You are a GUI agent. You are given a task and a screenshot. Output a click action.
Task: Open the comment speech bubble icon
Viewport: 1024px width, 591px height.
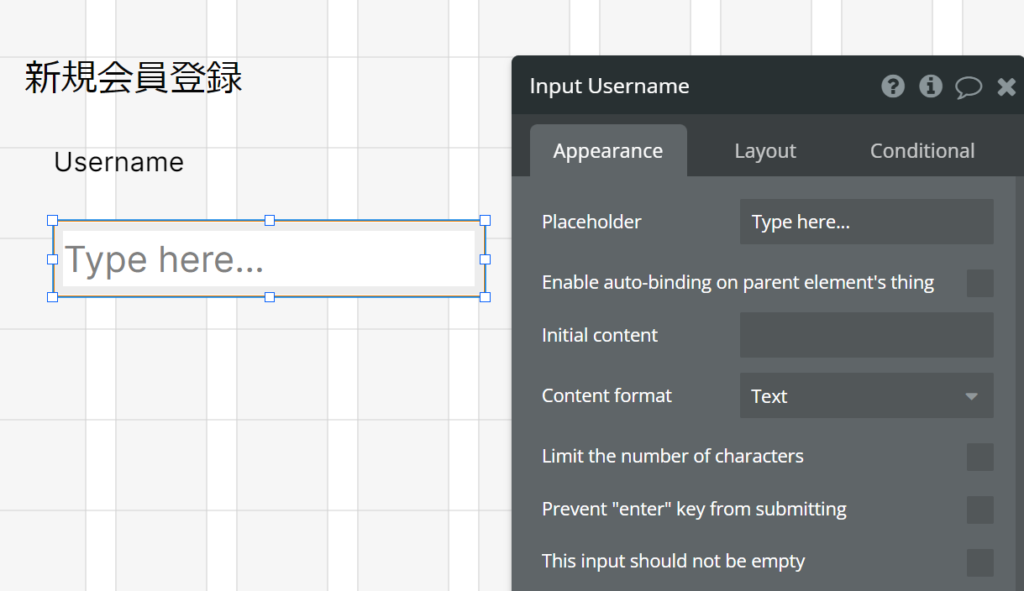tap(968, 87)
